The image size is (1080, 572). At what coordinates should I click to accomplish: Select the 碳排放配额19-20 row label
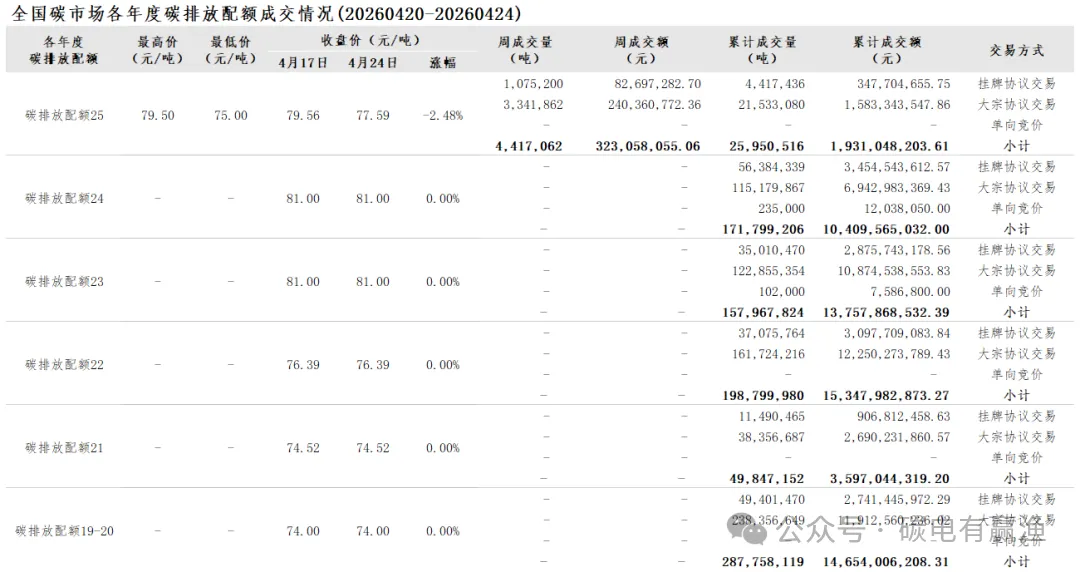click(x=64, y=531)
